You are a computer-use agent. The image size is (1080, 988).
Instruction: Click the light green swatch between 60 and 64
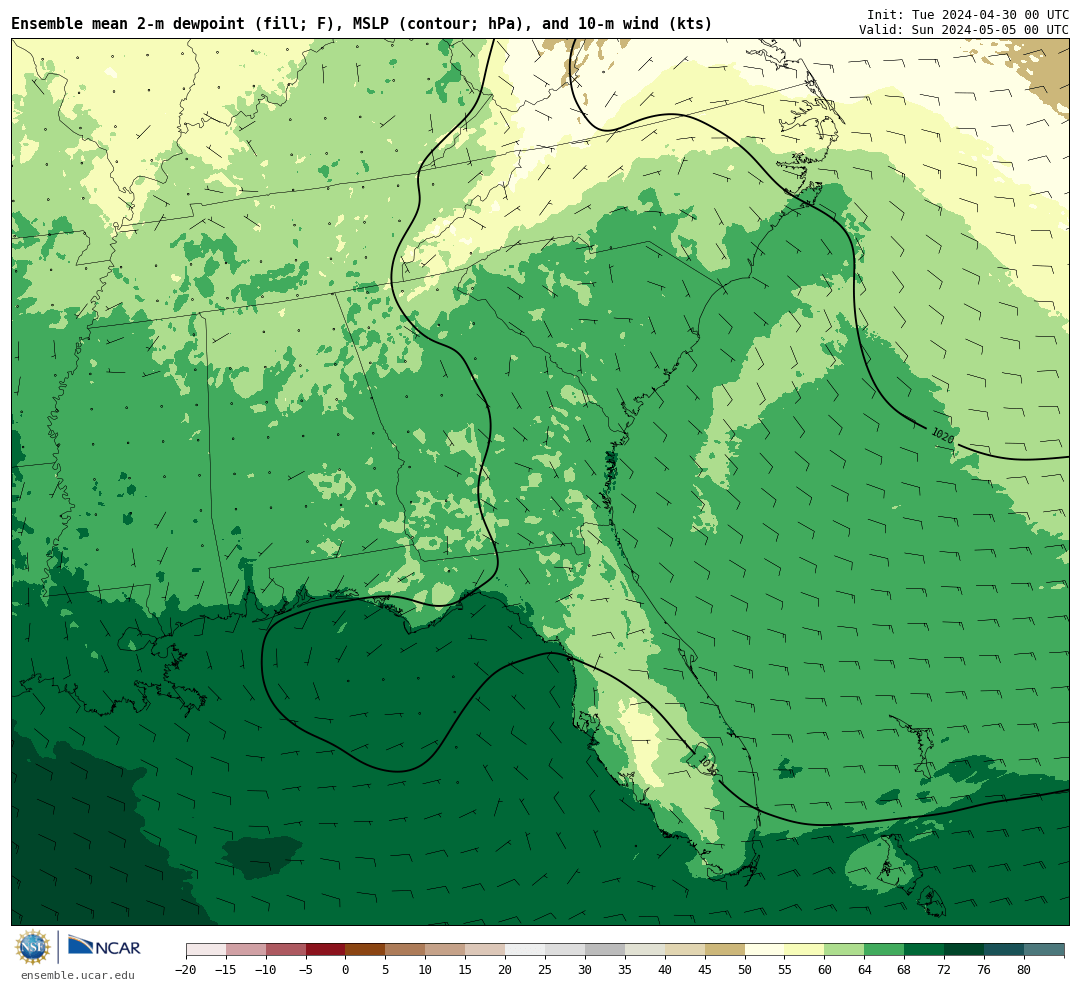pos(845,950)
